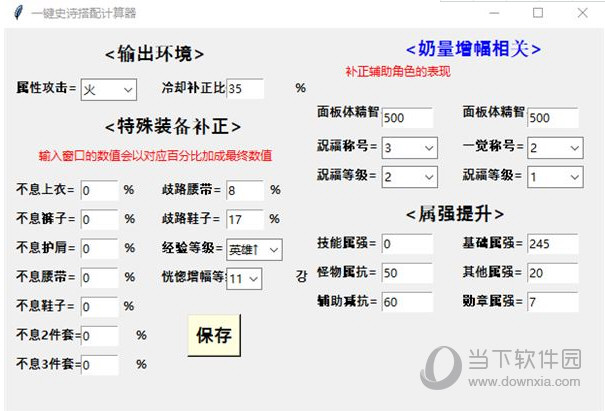Click the 歧路腰带 input field

pos(245,190)
